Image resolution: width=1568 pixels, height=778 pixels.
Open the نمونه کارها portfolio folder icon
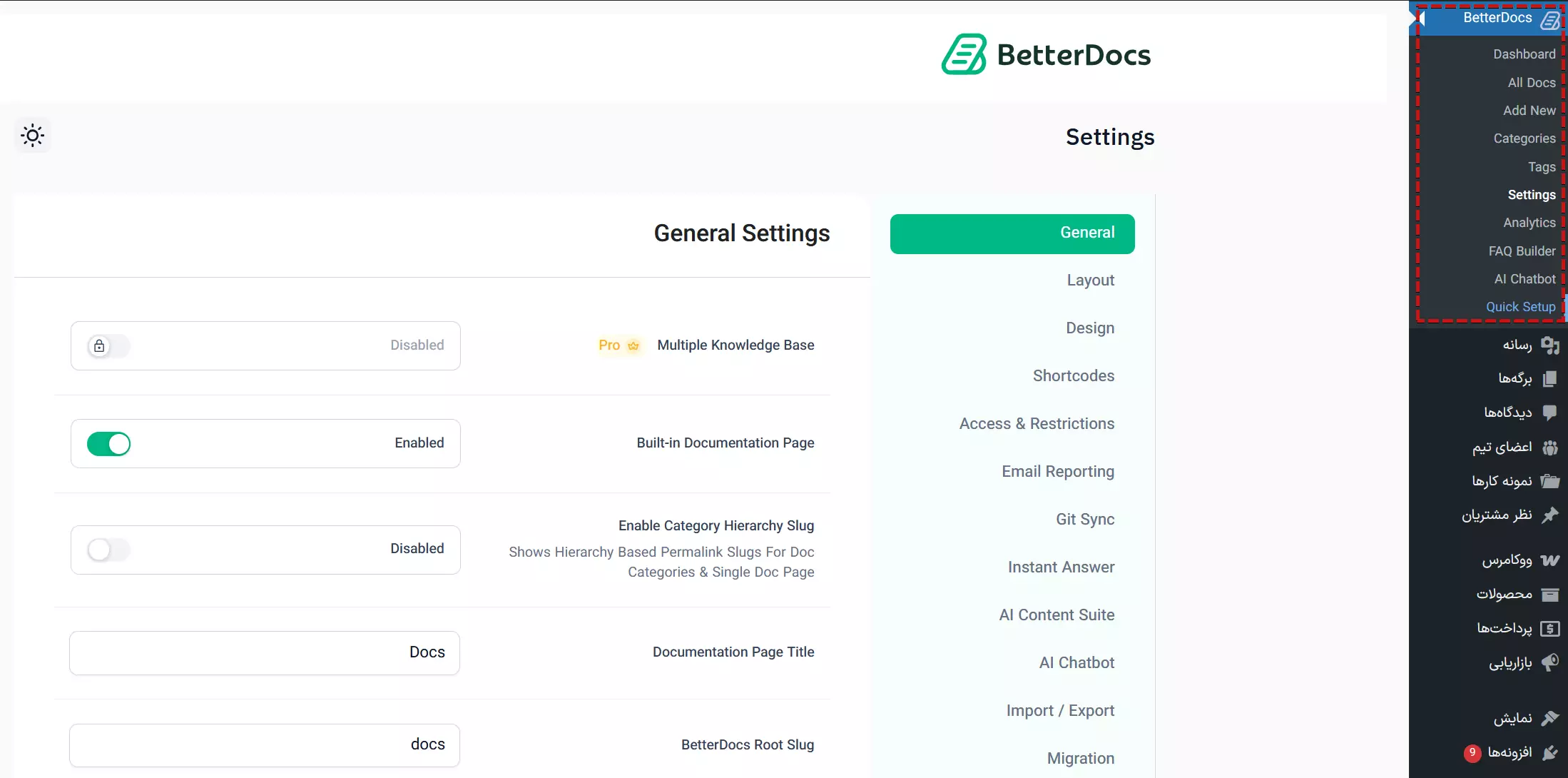click(1549, 481)
